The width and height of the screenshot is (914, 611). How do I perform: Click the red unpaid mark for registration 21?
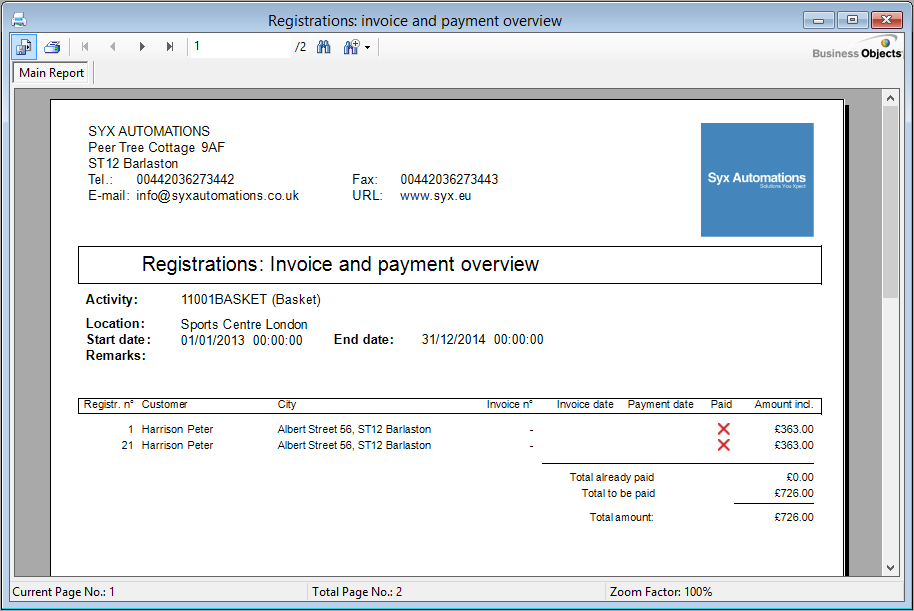[723, 445]
